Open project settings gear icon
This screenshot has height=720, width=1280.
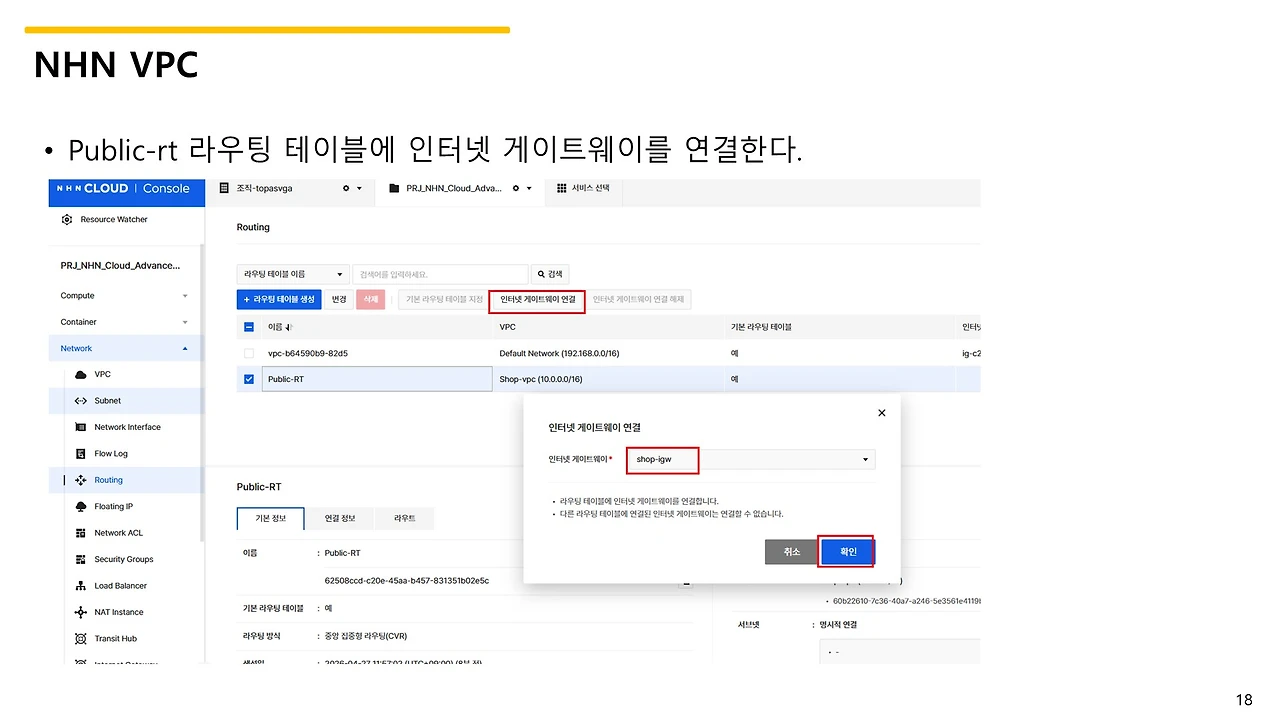pos(516,188)
